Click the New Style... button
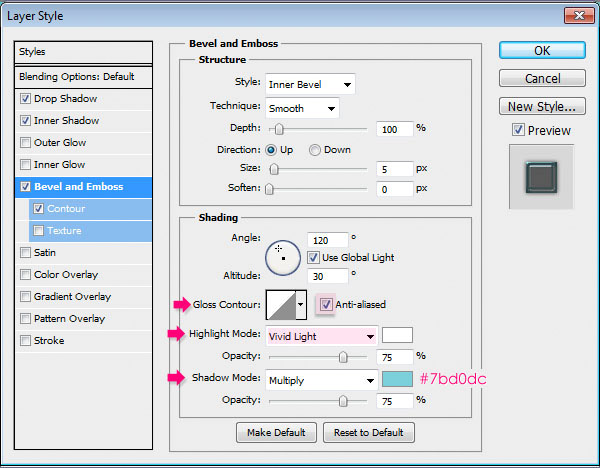The height and width of the screenshot is (468, 600). tap(542, 106)
